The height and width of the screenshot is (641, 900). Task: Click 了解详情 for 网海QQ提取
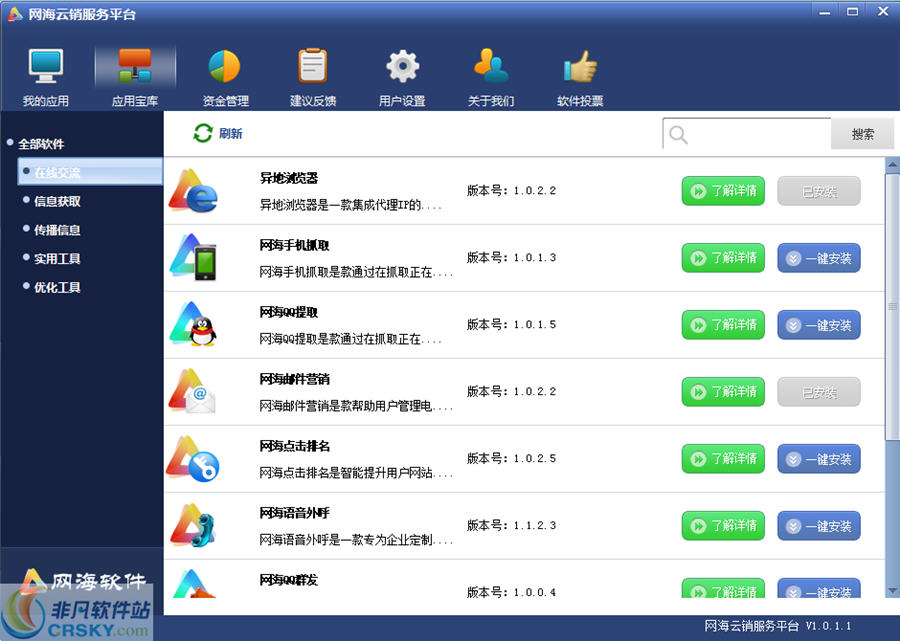point(723,325)
